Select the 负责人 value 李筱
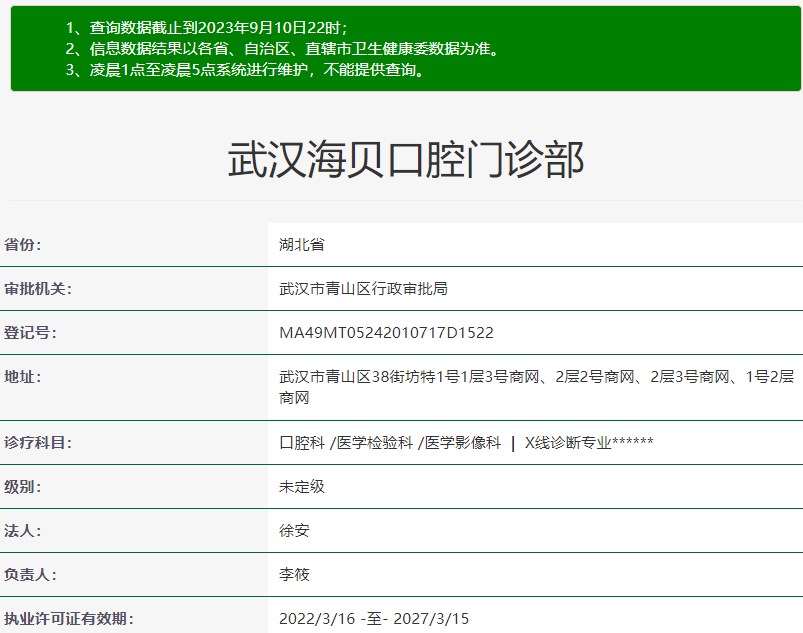Image resolution: width=803 pixels, height=633 pixels. click(294, 575)
